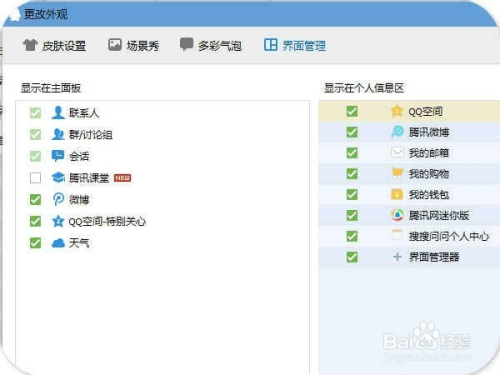Click the greyed 会话 checkbox

point(35,156)
